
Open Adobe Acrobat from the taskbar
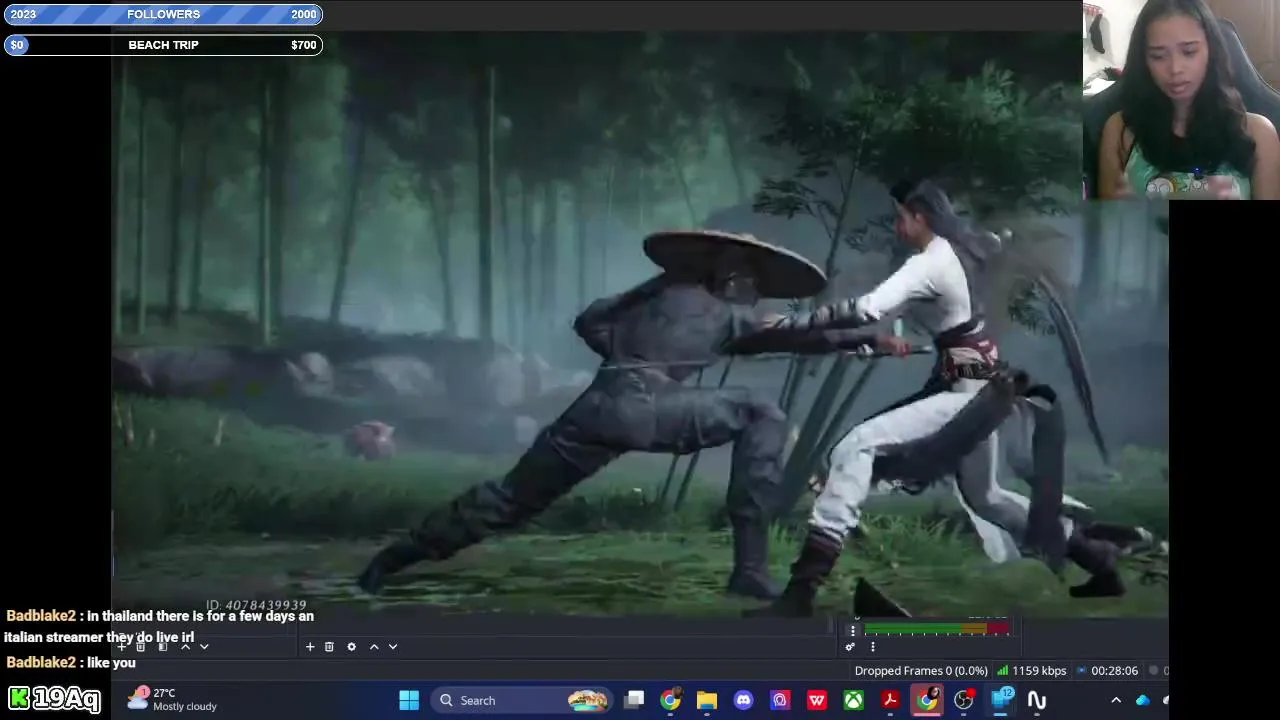tap(890, 700)
